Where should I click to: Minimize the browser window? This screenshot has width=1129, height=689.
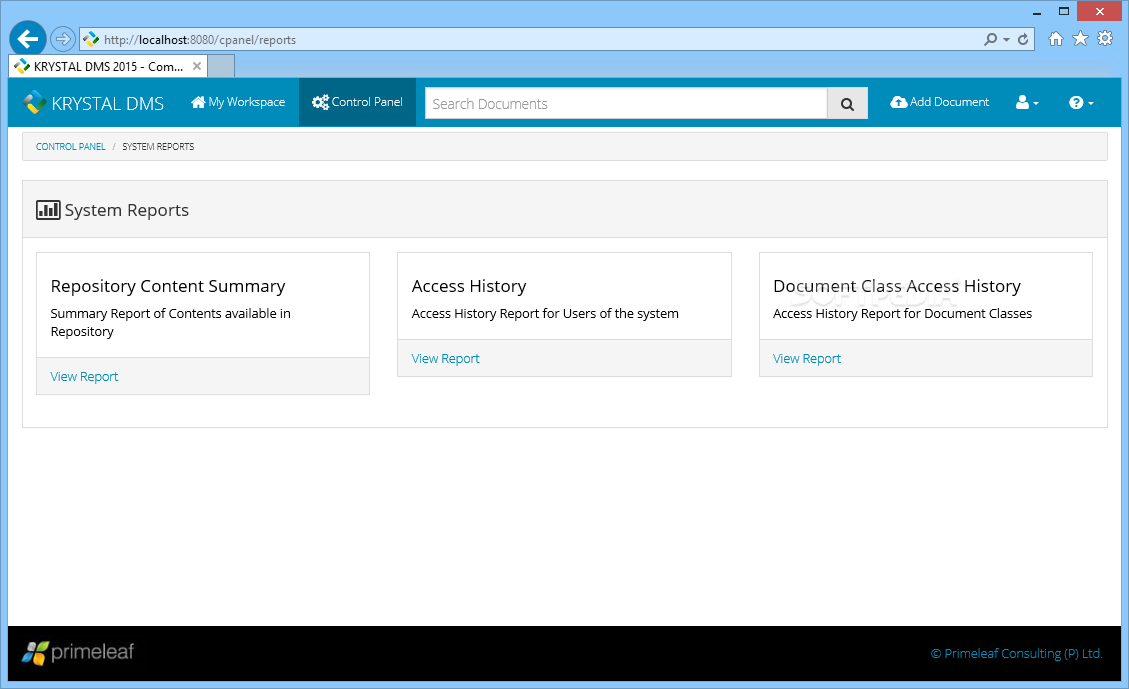click(1037, 12)
